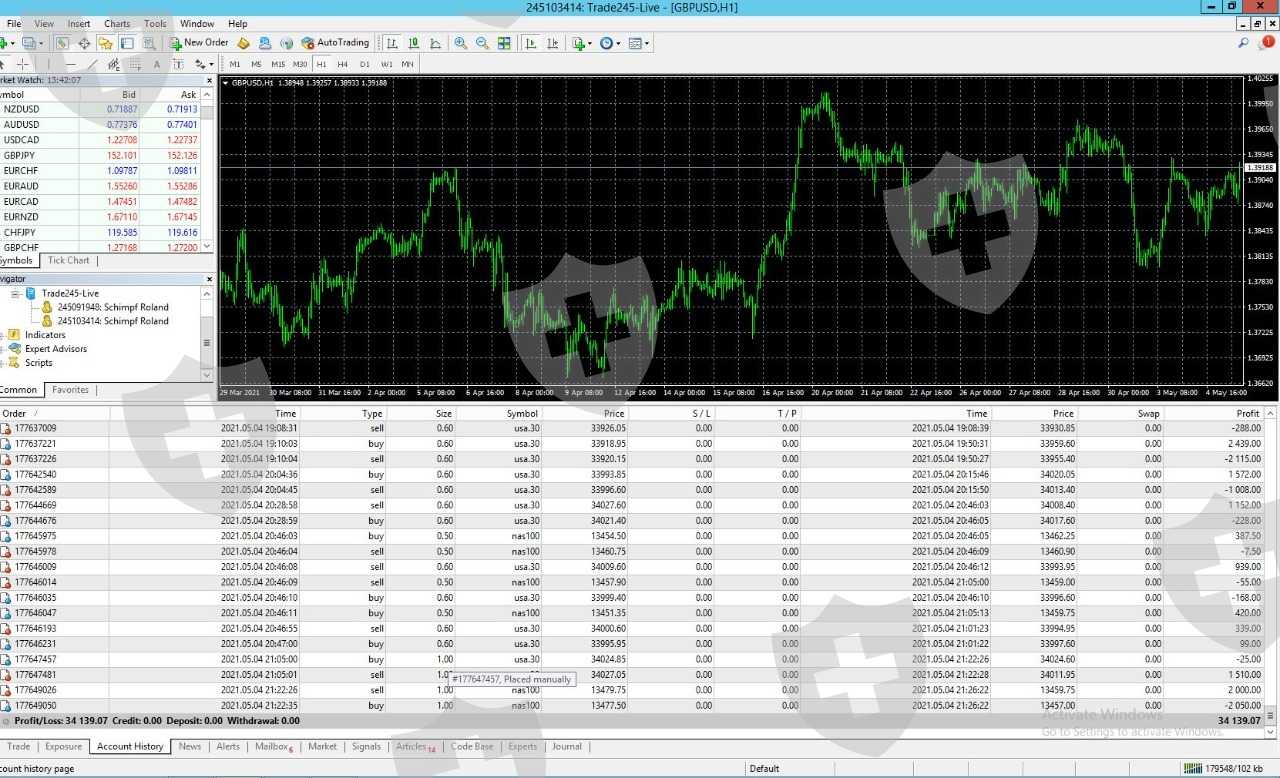Click the New Order button
Screen dimensions: 1280x778
pos(199,43)
